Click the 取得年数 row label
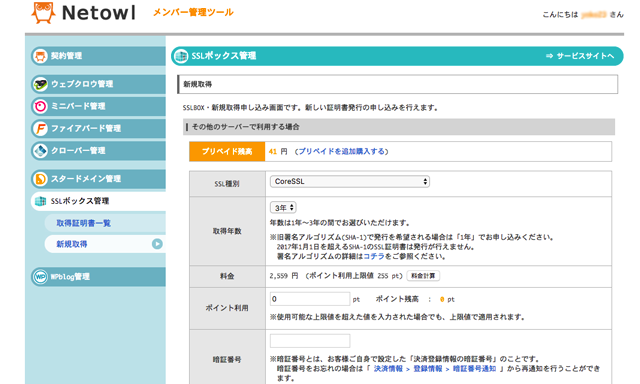Screen dimensions: 640x384 point(227,231)
